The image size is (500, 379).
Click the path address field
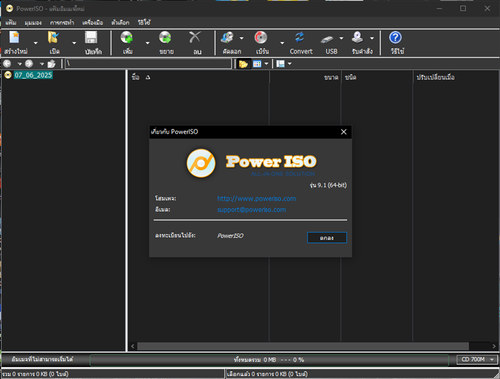[148, 64]
